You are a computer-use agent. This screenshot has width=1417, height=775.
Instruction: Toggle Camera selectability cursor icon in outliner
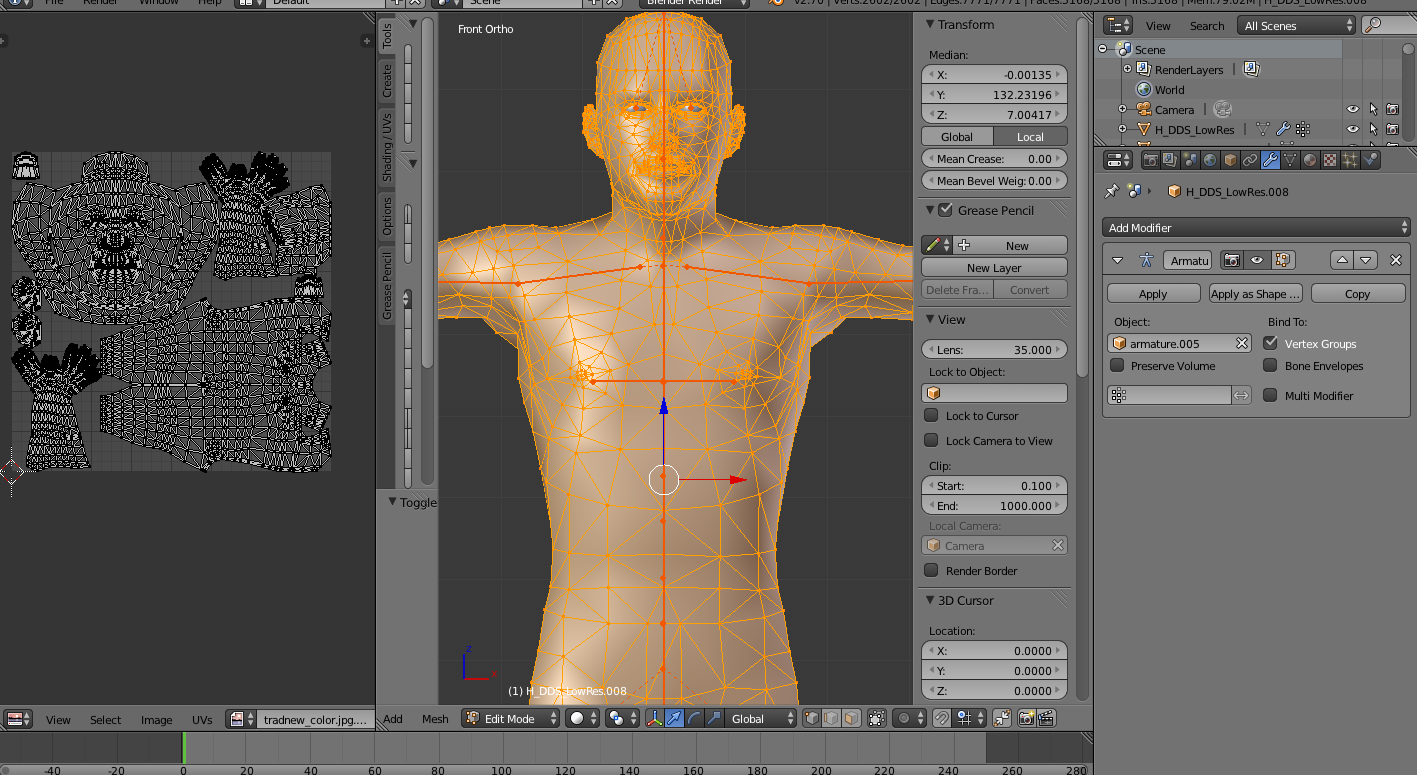[x=1373, y=109]
